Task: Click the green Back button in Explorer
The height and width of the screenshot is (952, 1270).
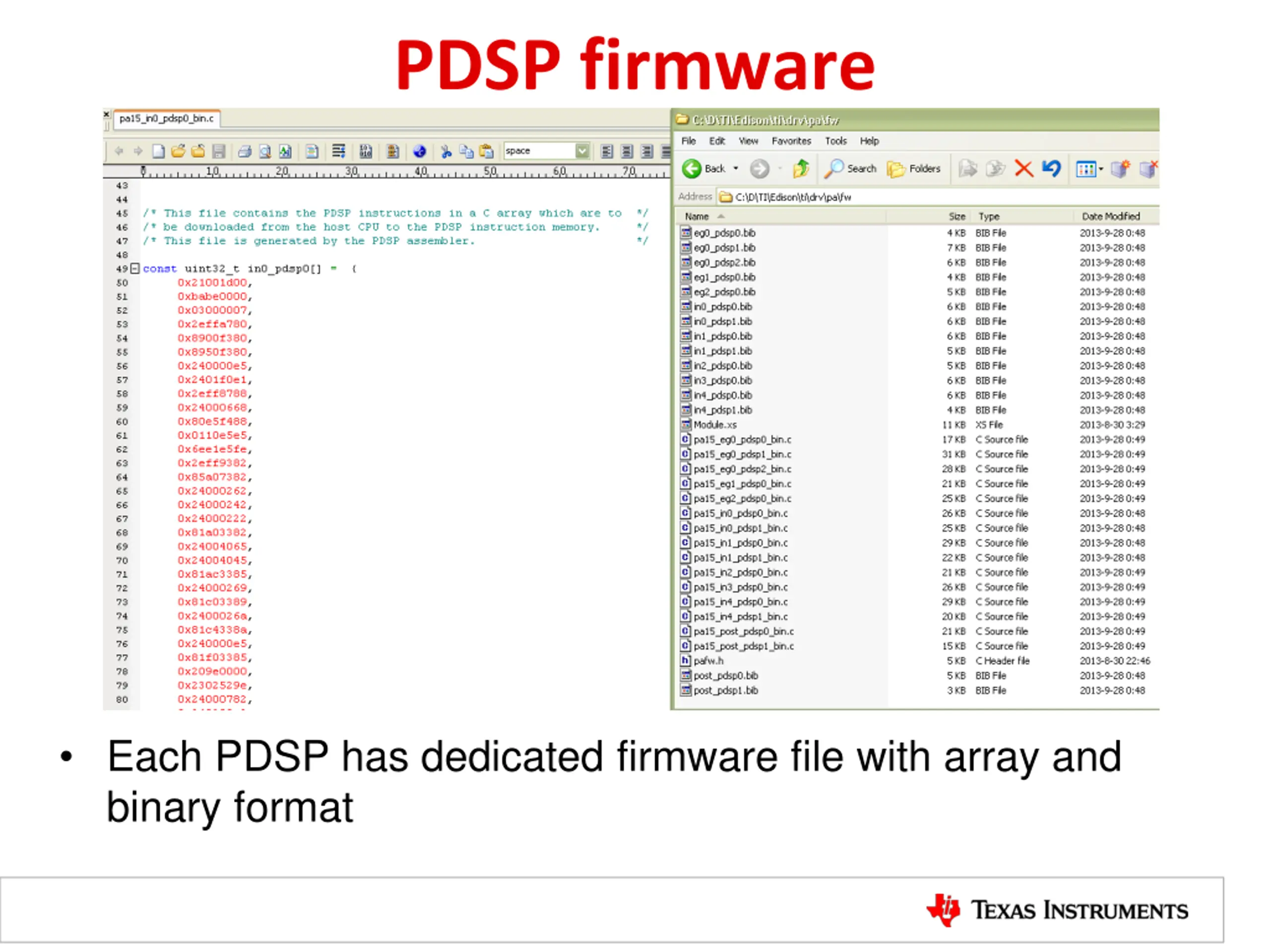Action: click(x=704, y=169)
